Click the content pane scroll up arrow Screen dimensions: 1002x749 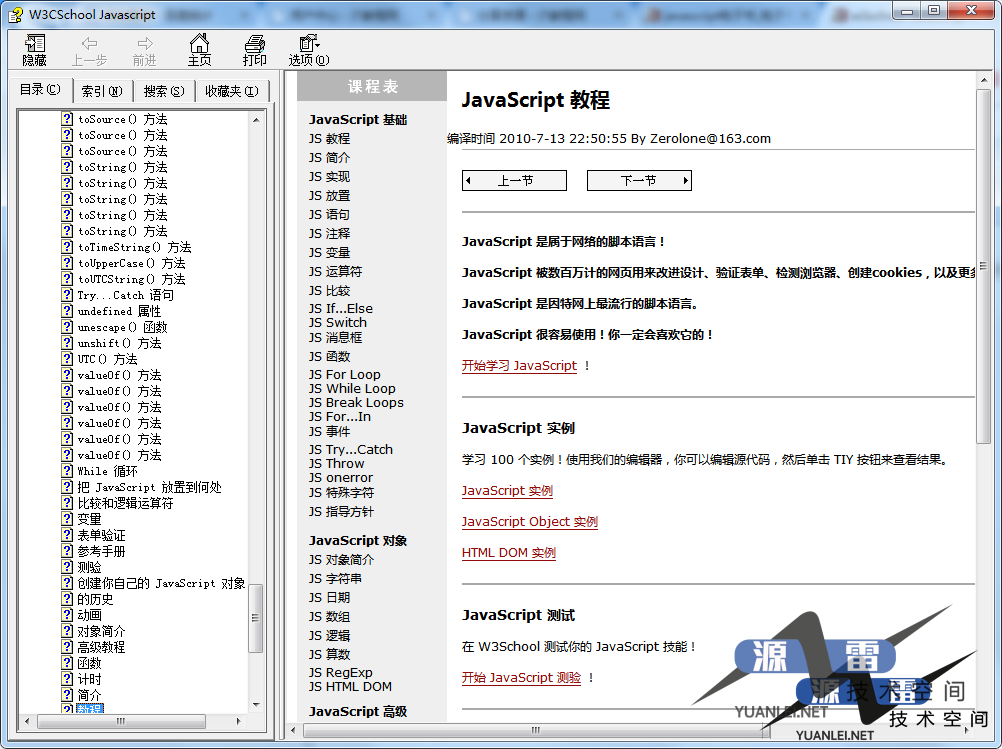coord(983,81)
